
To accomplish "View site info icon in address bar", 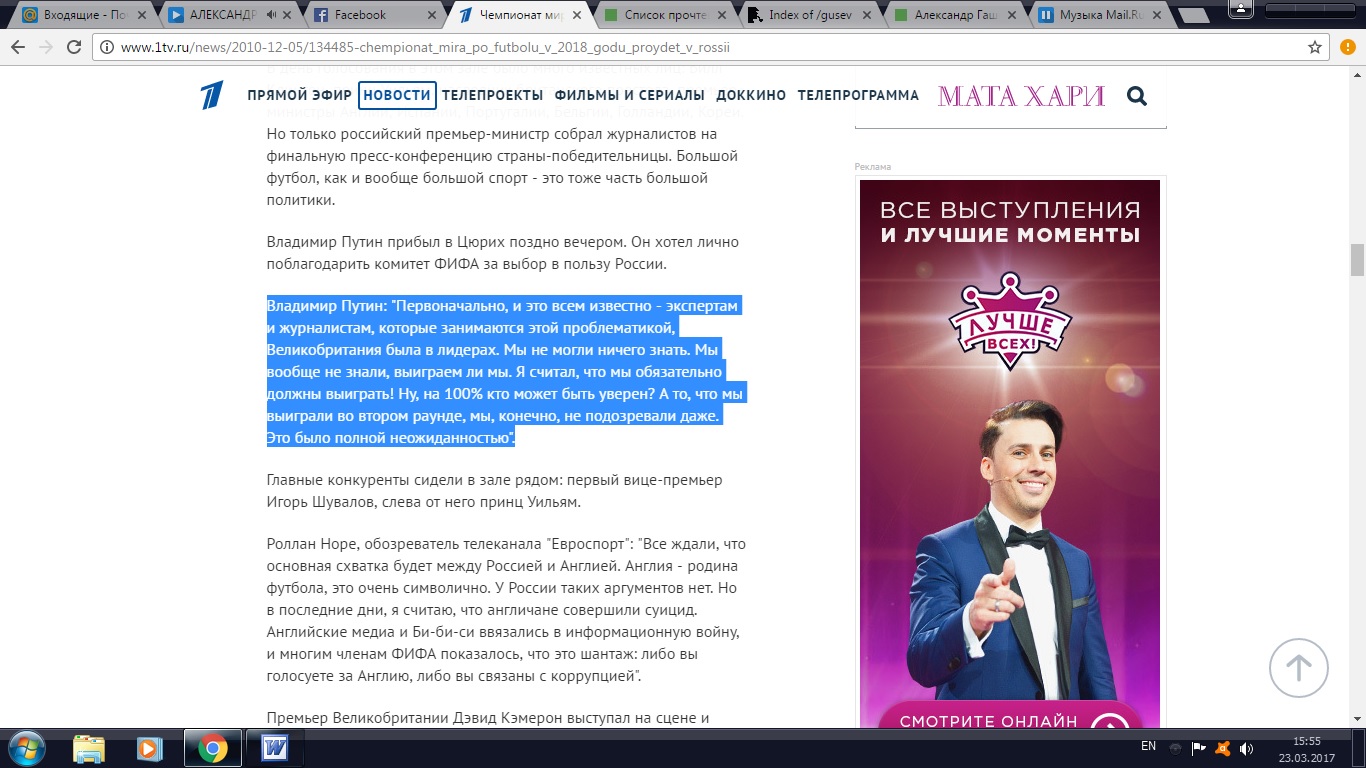I will [x=108, y=48].
